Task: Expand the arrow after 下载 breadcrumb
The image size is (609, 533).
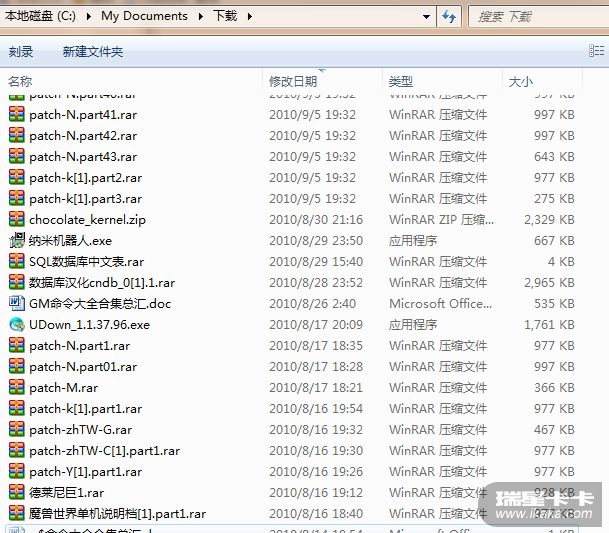Action: (249, 16)
